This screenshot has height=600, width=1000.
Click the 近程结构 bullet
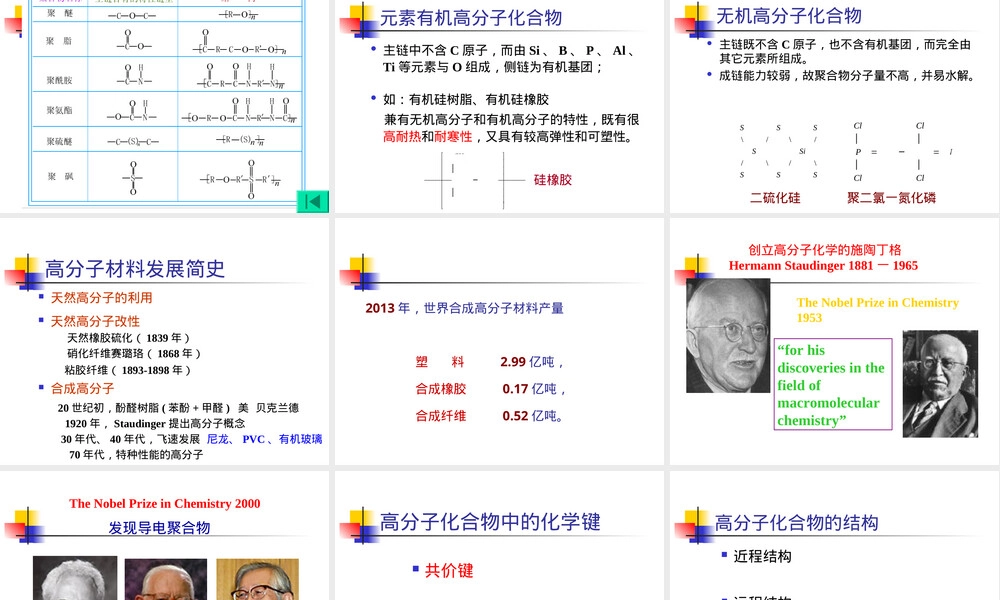coord(762,556)
